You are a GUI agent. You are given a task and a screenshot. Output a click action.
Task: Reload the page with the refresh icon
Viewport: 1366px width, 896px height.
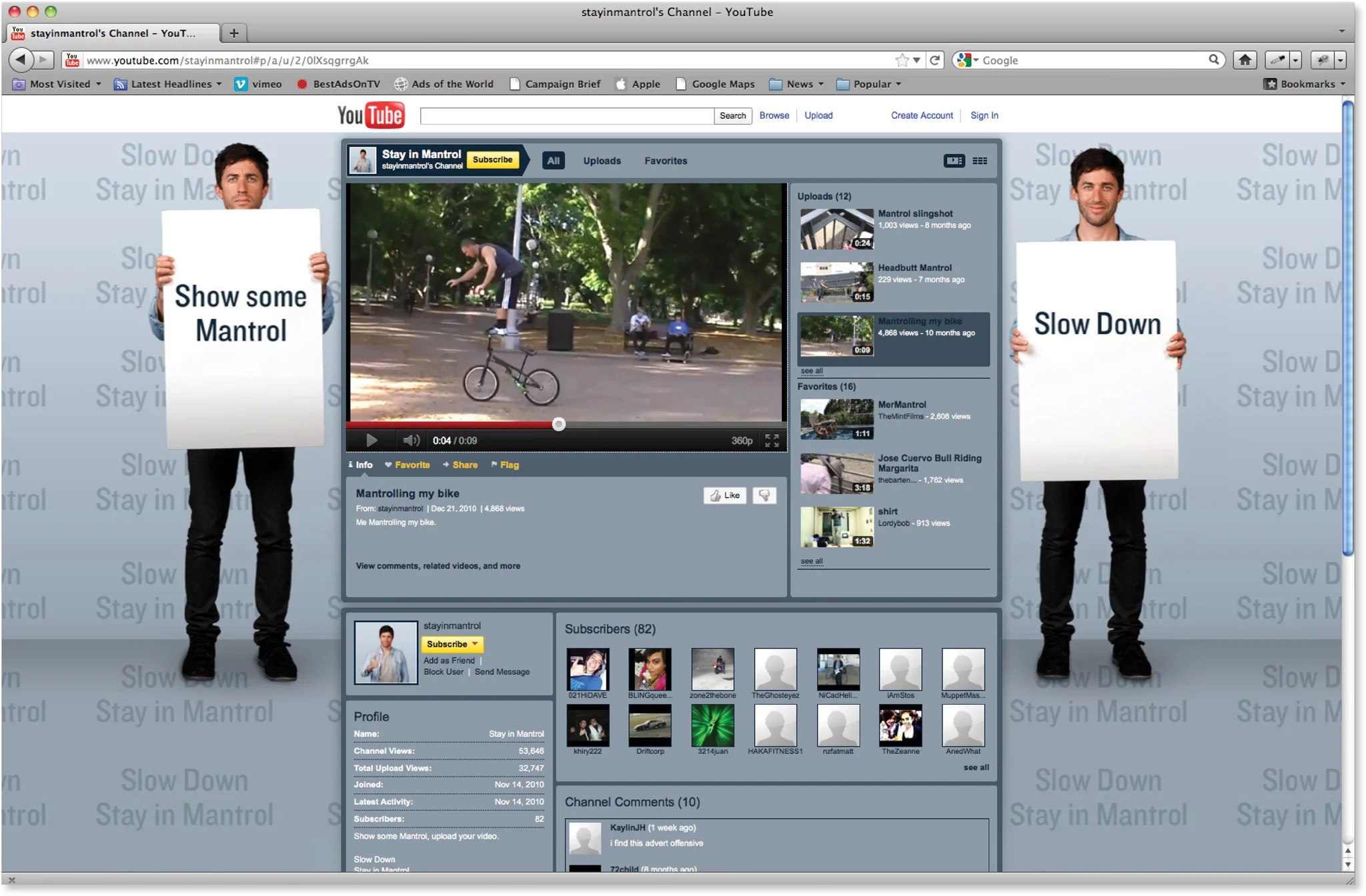click(x=934, y=60)
